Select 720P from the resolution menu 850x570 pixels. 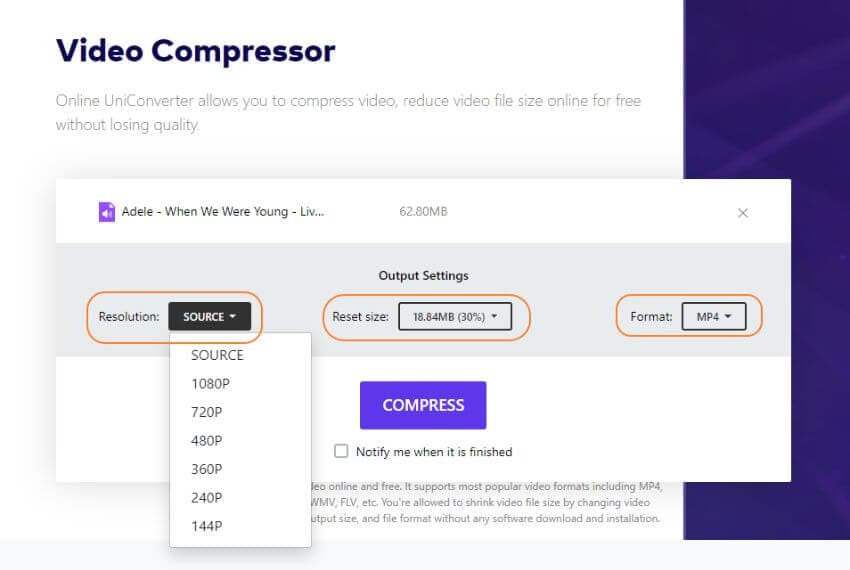pyautogui.click(x=206, y=412)
